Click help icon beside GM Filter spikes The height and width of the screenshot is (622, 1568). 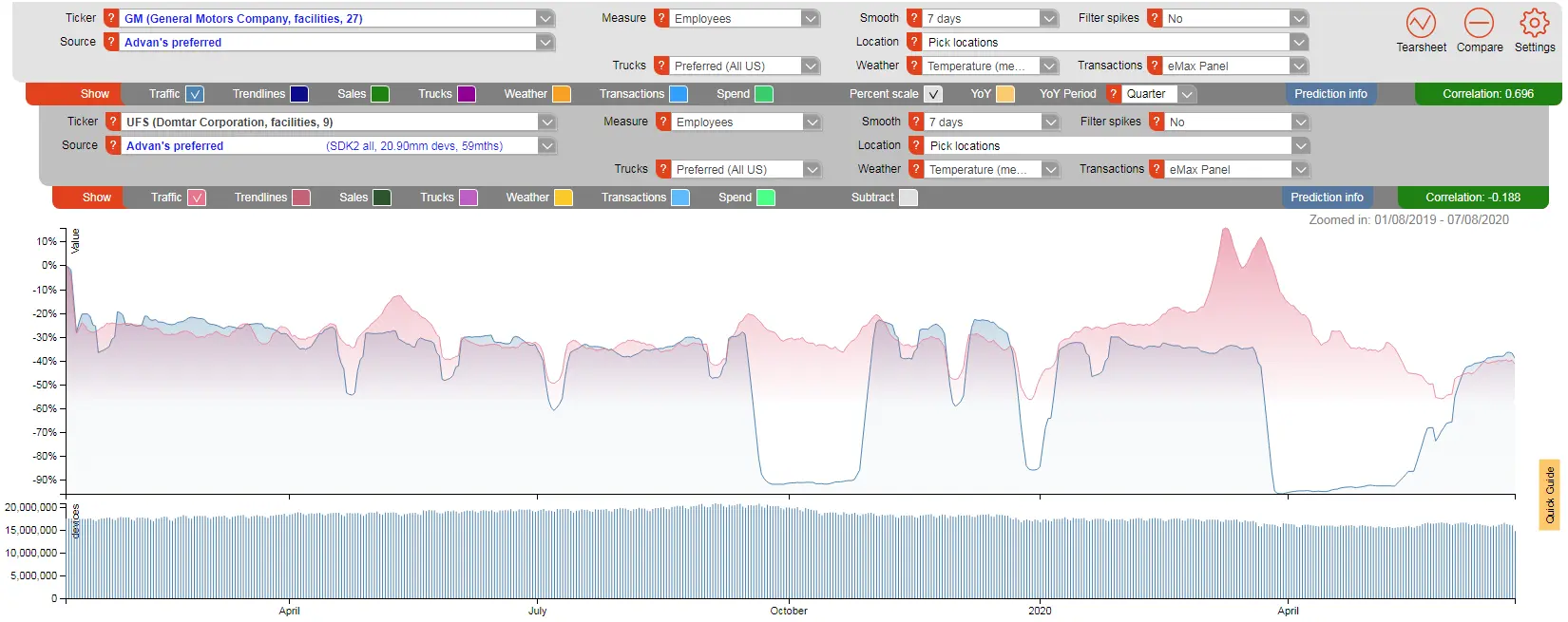point(1155,18)
